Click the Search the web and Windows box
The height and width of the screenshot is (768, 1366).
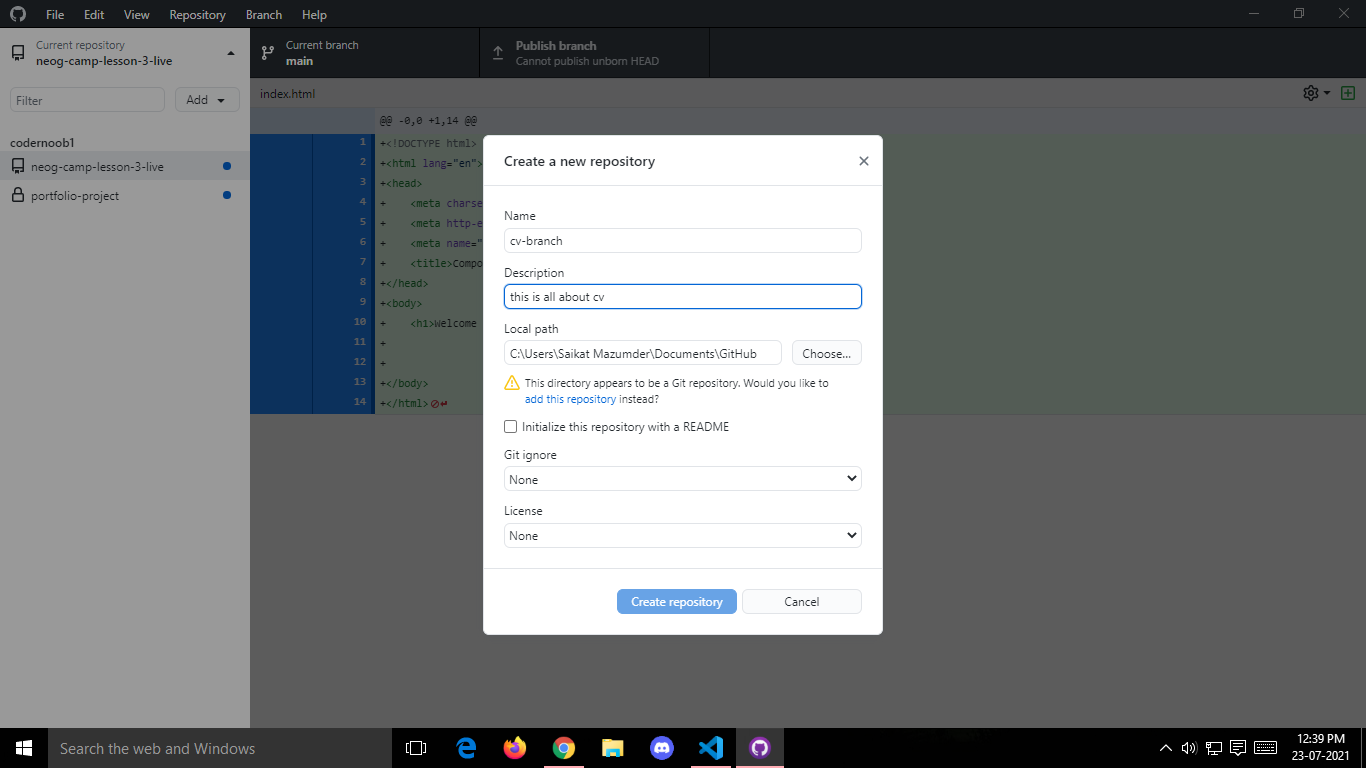tap(220, 748)
